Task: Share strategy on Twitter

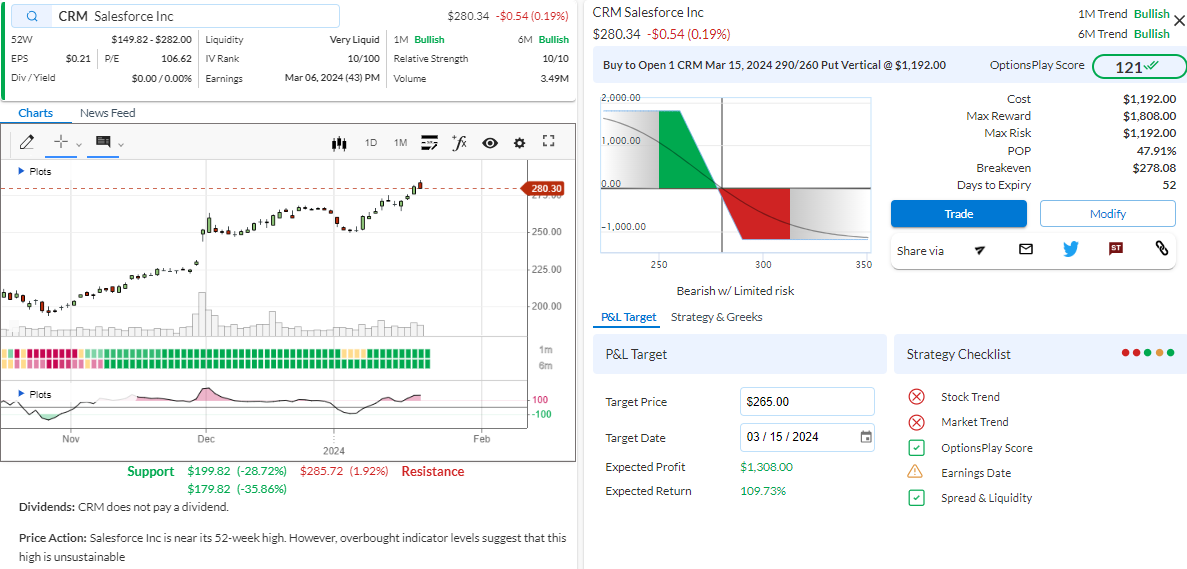Action: [x=1070, y=248]
